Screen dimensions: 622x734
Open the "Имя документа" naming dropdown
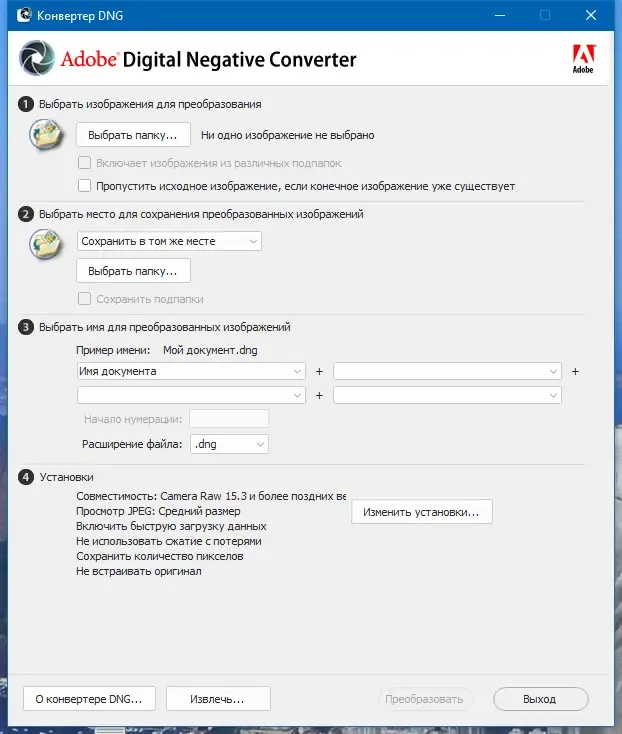click(191, 371)
